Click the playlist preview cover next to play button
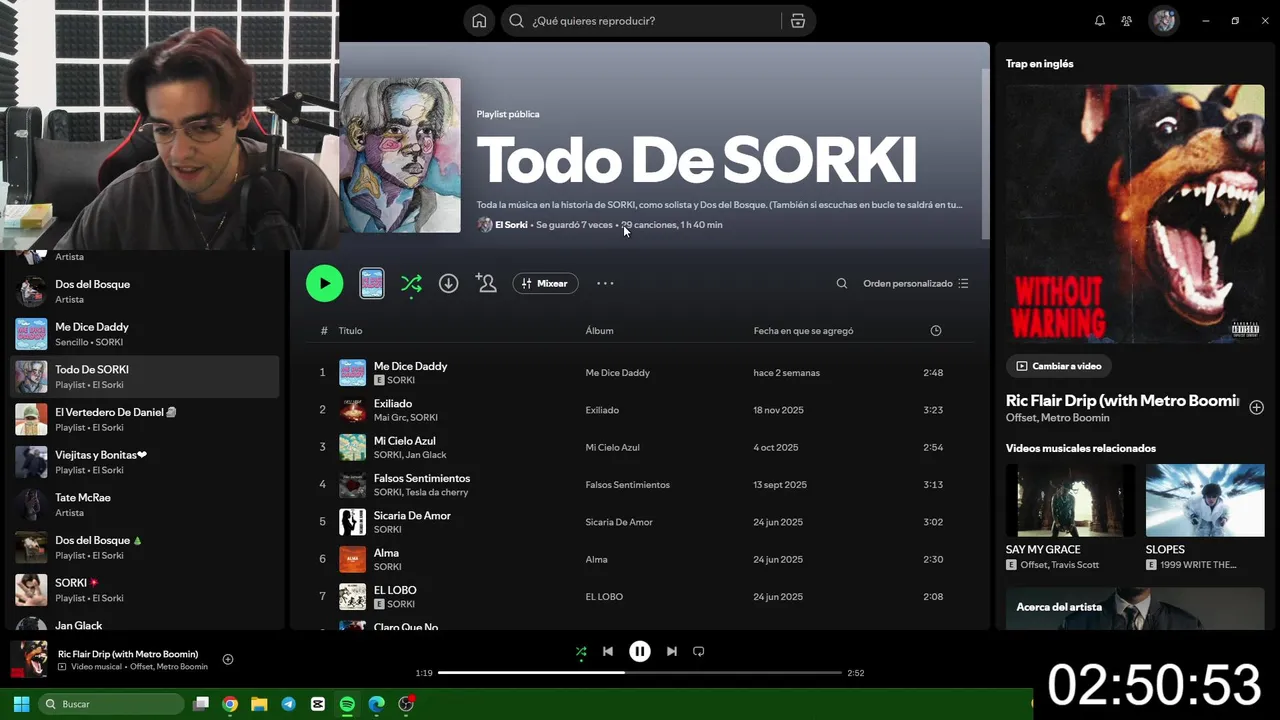The height and width of the screenshot is (720, 1280). pyautogui.click(x=372, y=283)
